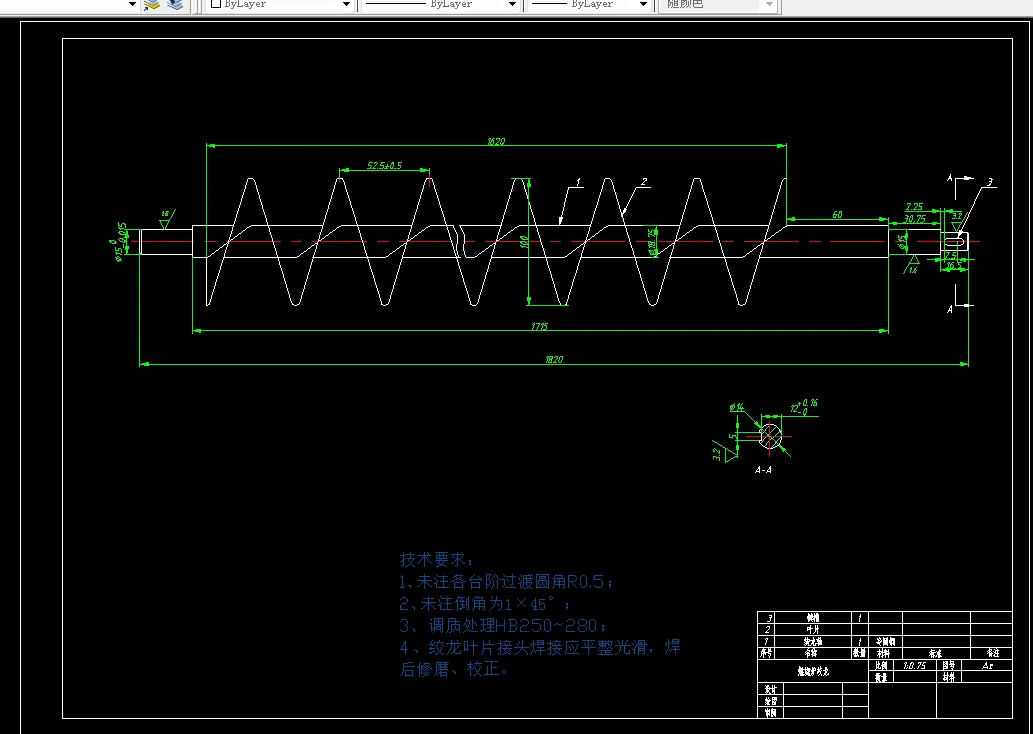Viewport: 1033px width, 734px height.
Task: Open the ByLayer color control dropdown
Action: (347, 5)
